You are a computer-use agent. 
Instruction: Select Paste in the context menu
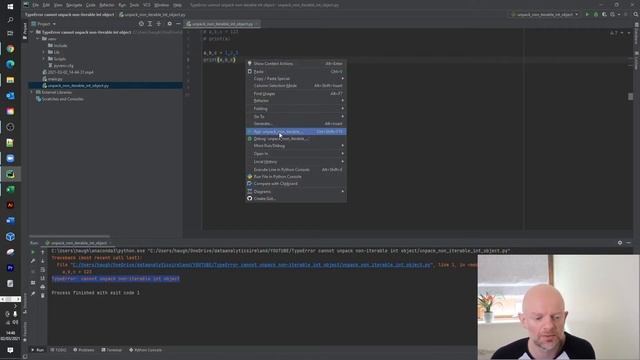pyautogui.click(x=296, y=71)
